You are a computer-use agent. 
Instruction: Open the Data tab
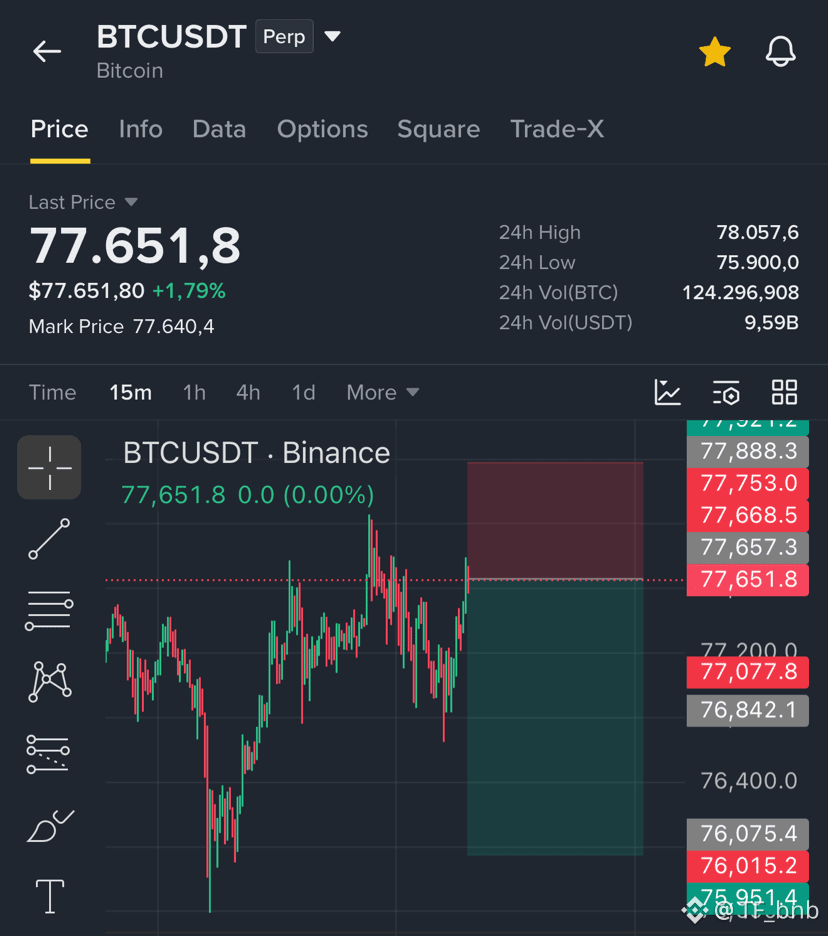(x=219, y=129)
